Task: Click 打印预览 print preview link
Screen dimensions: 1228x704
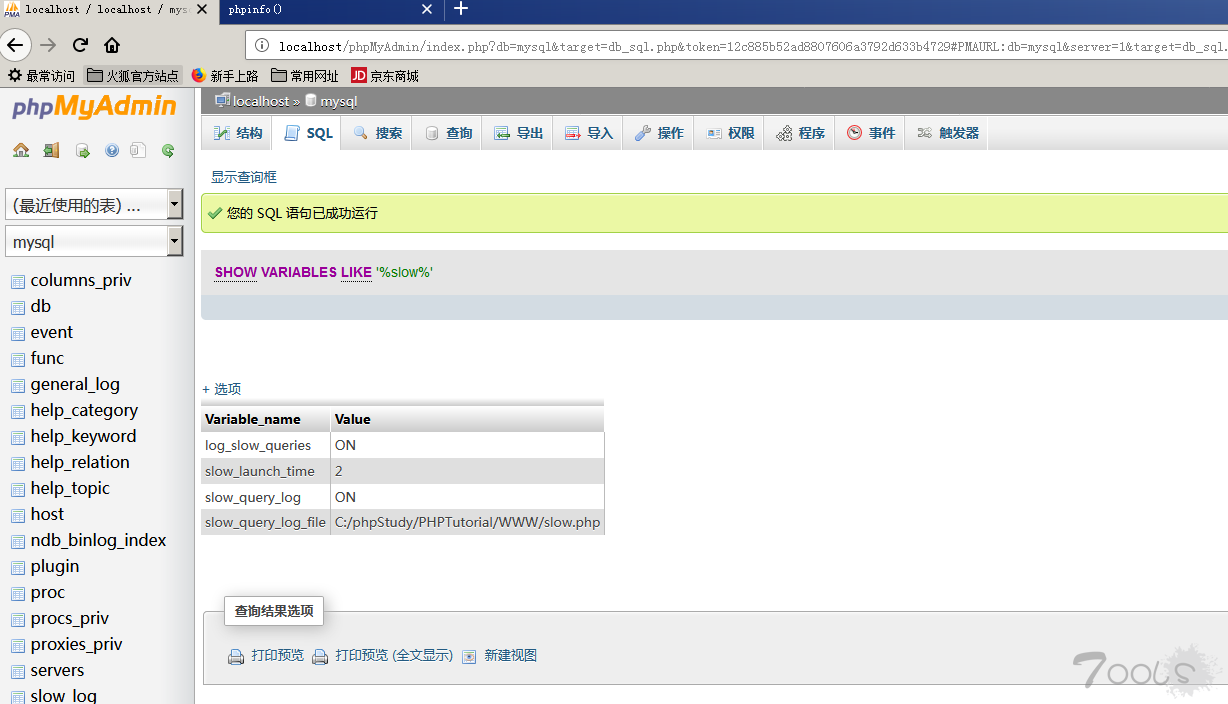Action: 277,655
